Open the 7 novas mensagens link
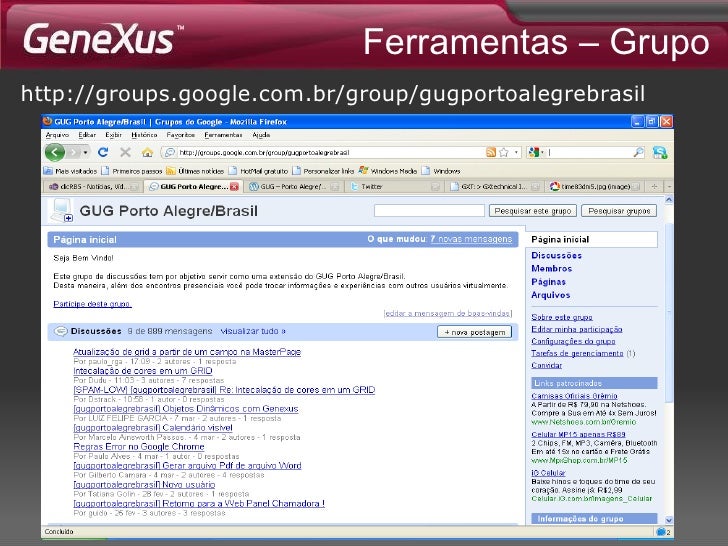The width and height of the screenshot is (728, 546). [x=471, y=239]
